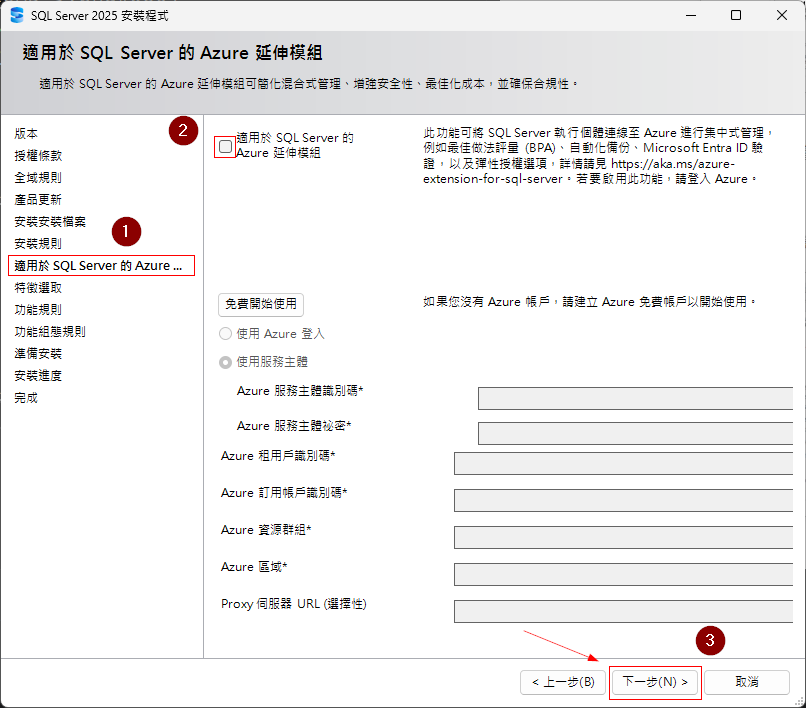This screenshot has height=708, width=806.
Task: Click the aka.ms azure-extension-for-sql-server URL text
Action: (x=579, y=171)
